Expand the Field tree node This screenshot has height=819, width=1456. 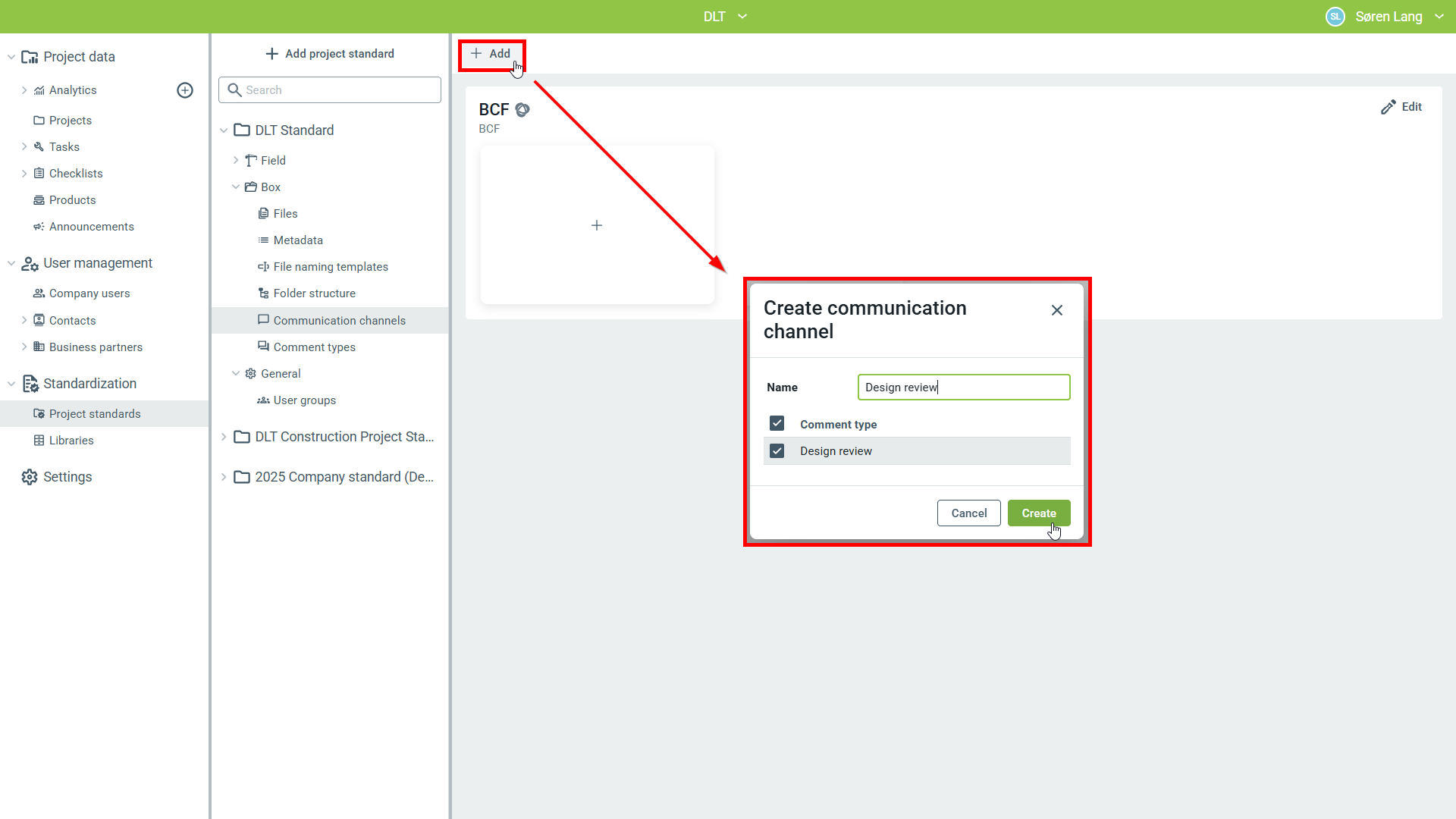click(236, 161)
